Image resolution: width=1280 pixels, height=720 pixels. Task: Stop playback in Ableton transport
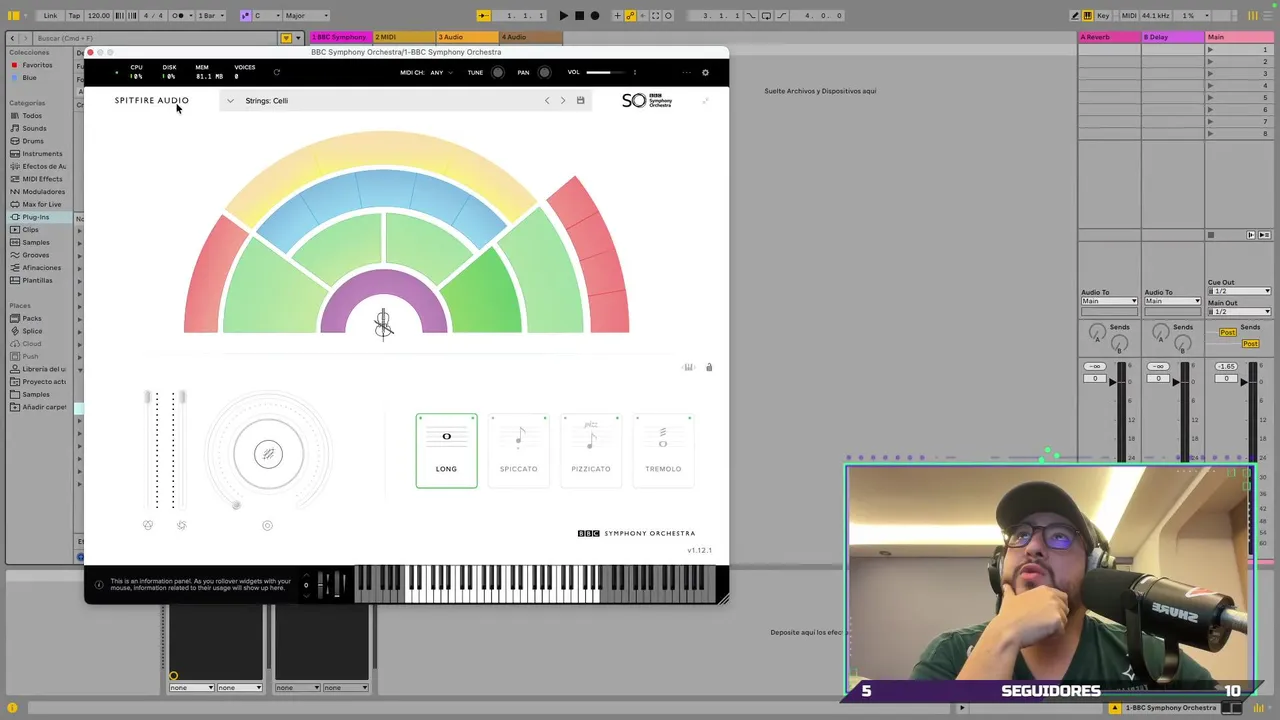click(x=579, y=15)
